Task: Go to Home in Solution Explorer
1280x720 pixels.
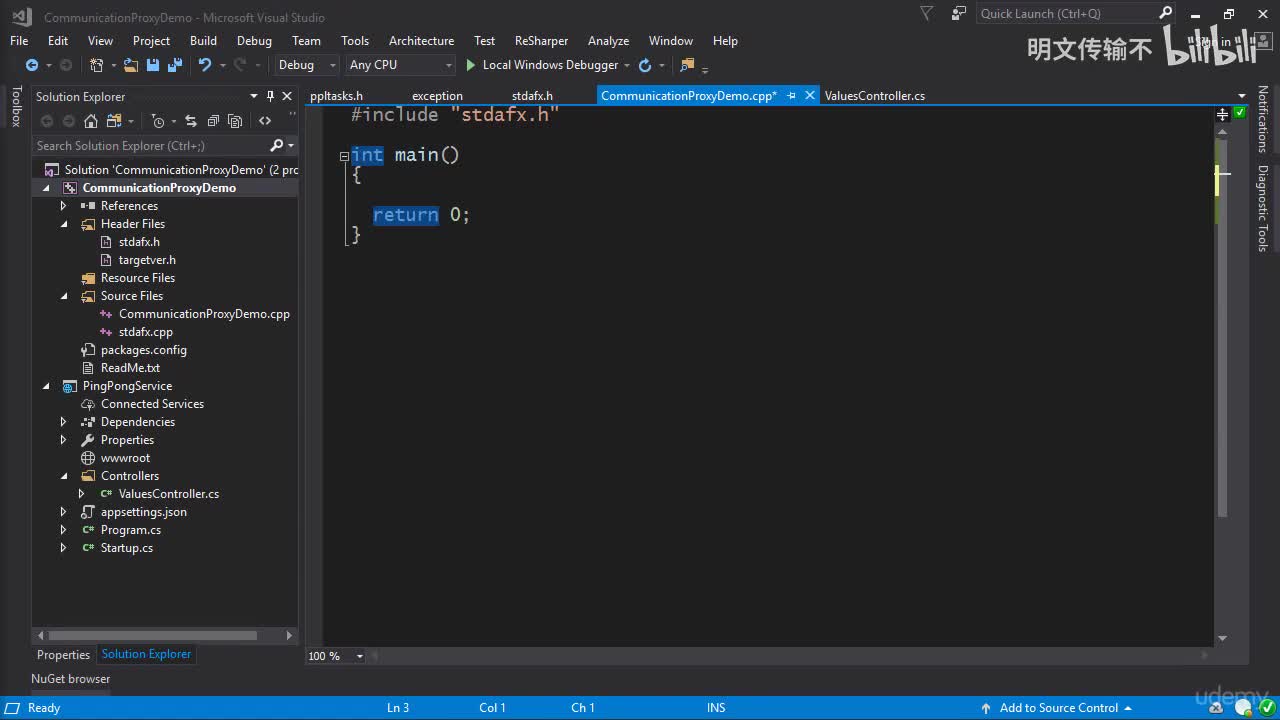Action: tap(91, 121)
